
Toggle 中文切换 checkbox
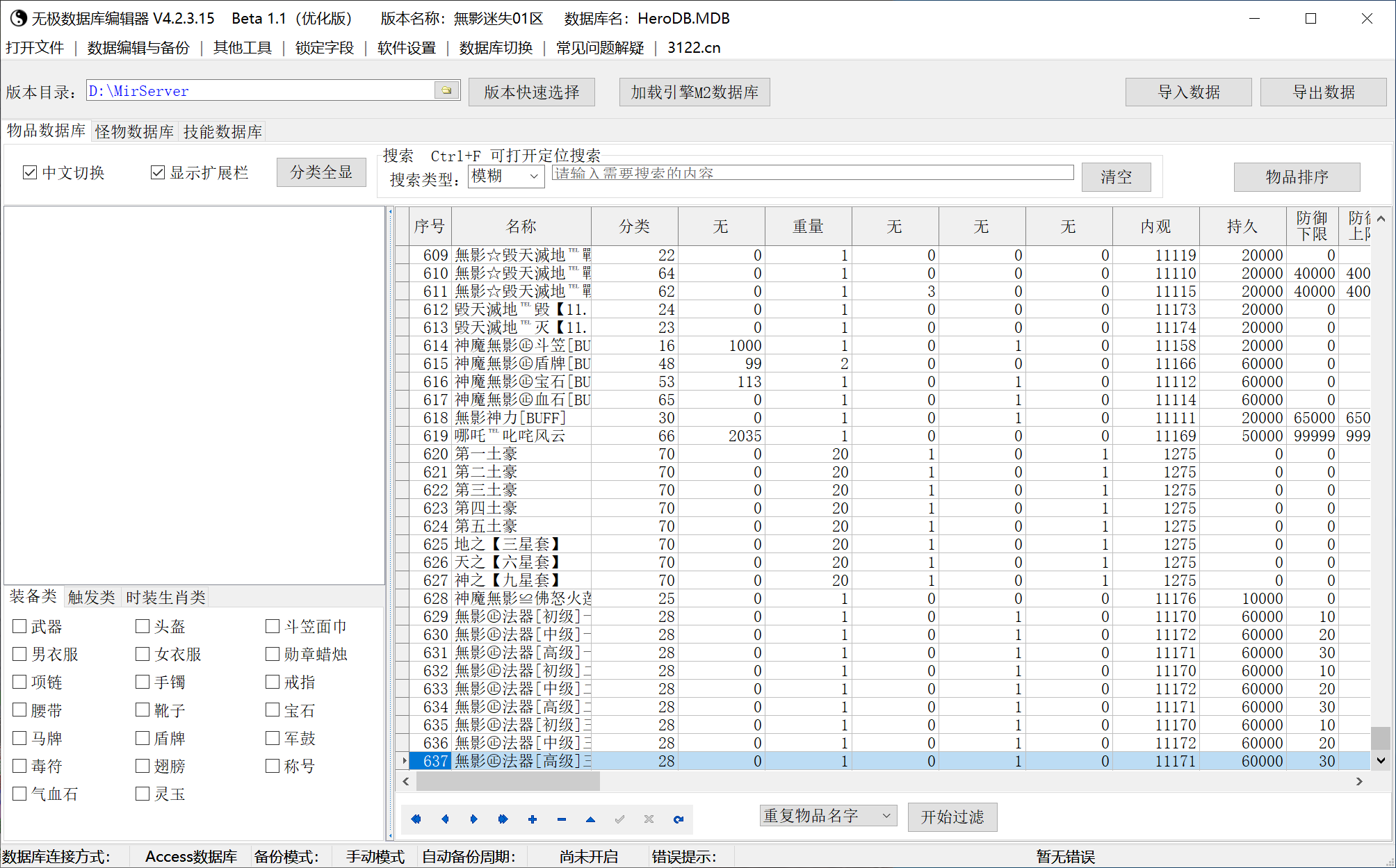click(30, 172)
